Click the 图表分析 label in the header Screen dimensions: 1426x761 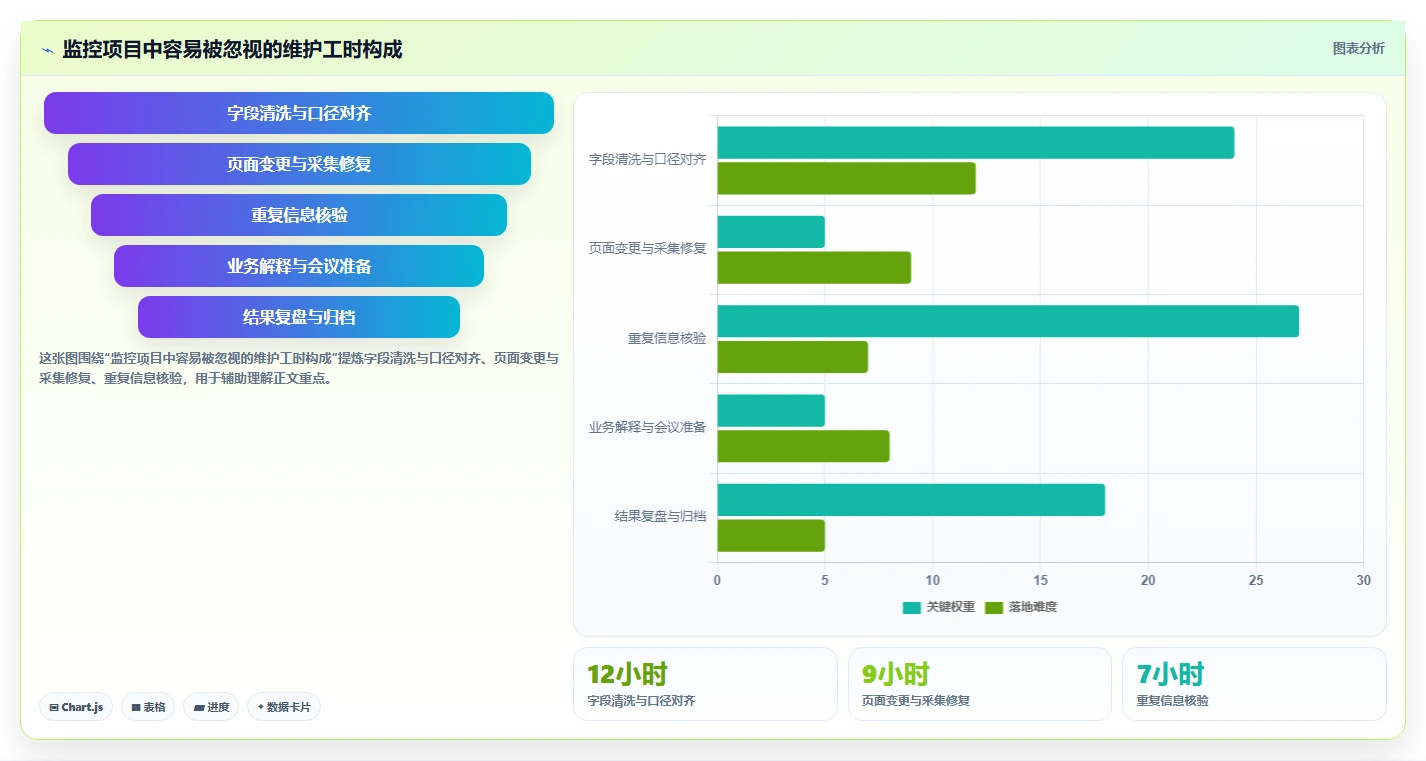[1358, 48]
